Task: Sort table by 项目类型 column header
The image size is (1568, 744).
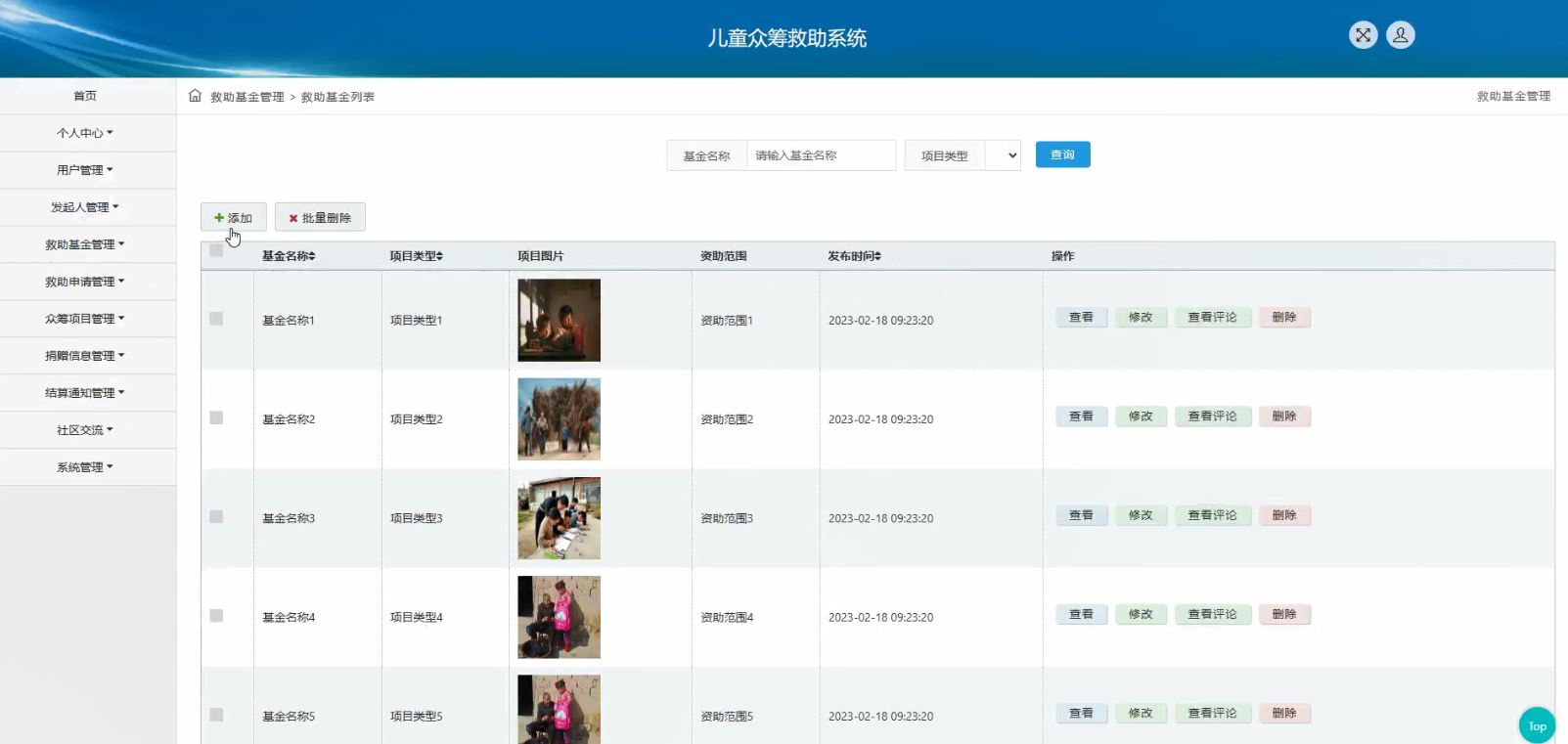Action: click(417, 256)
